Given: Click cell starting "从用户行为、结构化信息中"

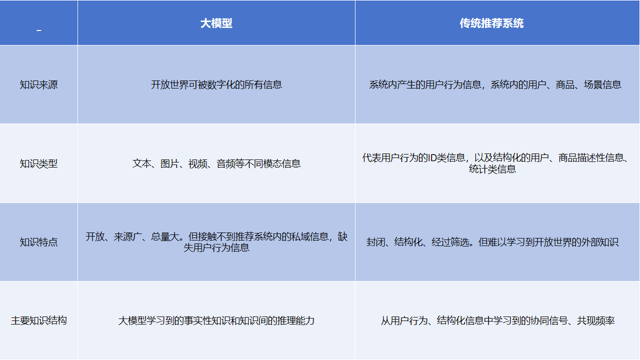Looking at the screenshot, I should (498, 320).
